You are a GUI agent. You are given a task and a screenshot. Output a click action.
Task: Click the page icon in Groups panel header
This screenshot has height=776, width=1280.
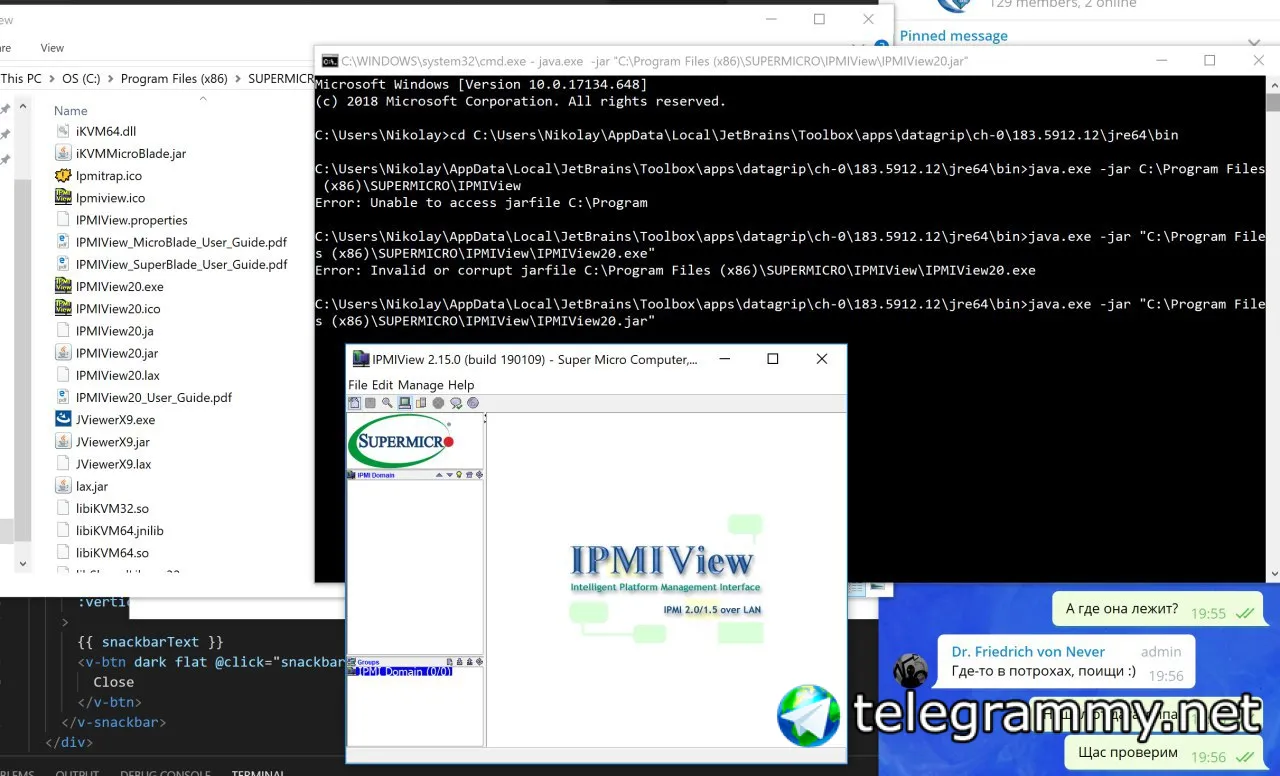pos(450,661)
